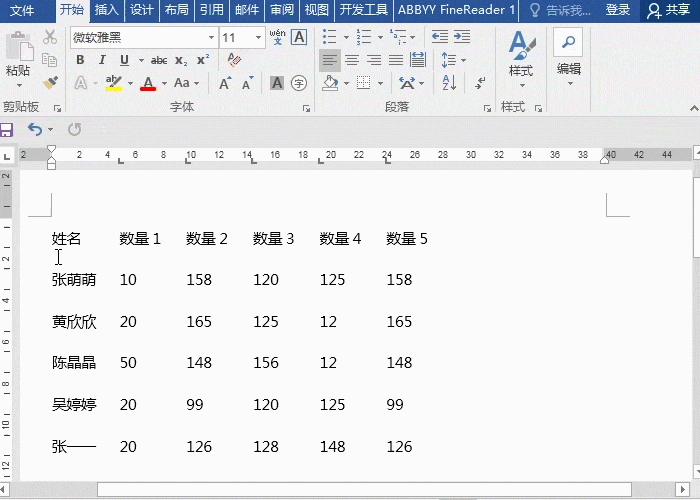Apply red font color
The image size is (700, 500).
[x=148, y=83]
